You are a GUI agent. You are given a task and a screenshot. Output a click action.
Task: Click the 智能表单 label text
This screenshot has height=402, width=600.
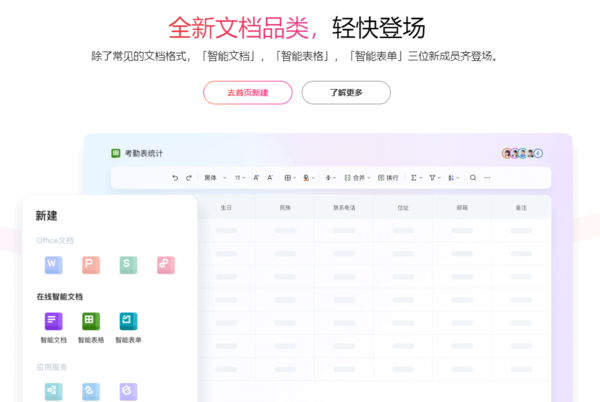click(128, 340)
